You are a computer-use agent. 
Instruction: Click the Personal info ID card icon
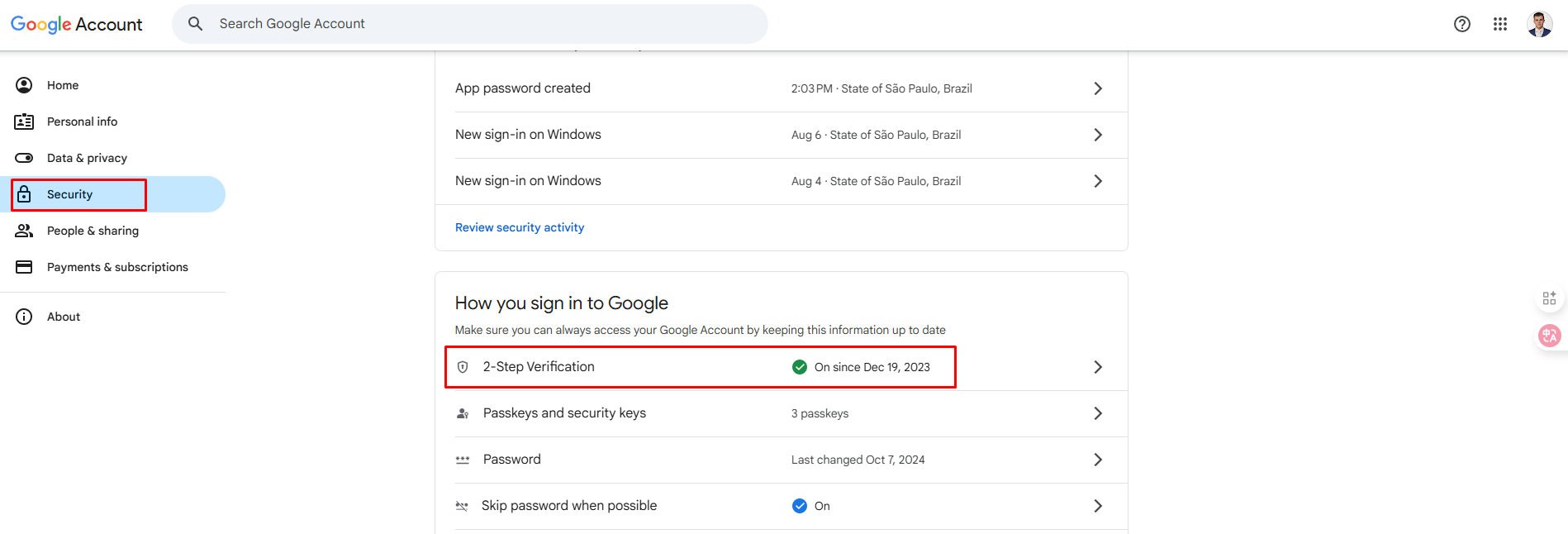coord(24,122)
